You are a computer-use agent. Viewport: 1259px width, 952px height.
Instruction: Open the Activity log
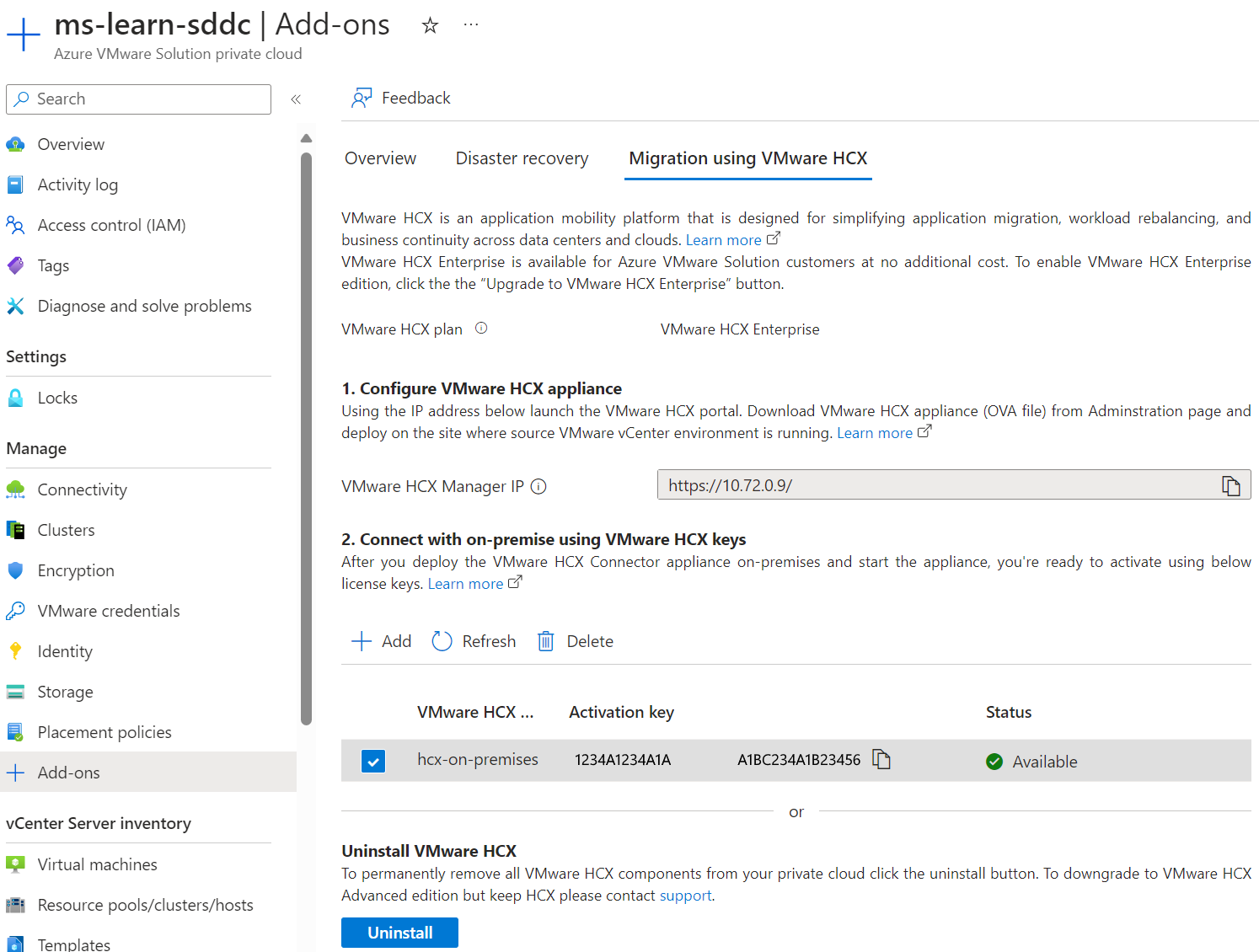click(x=78, y=185)
